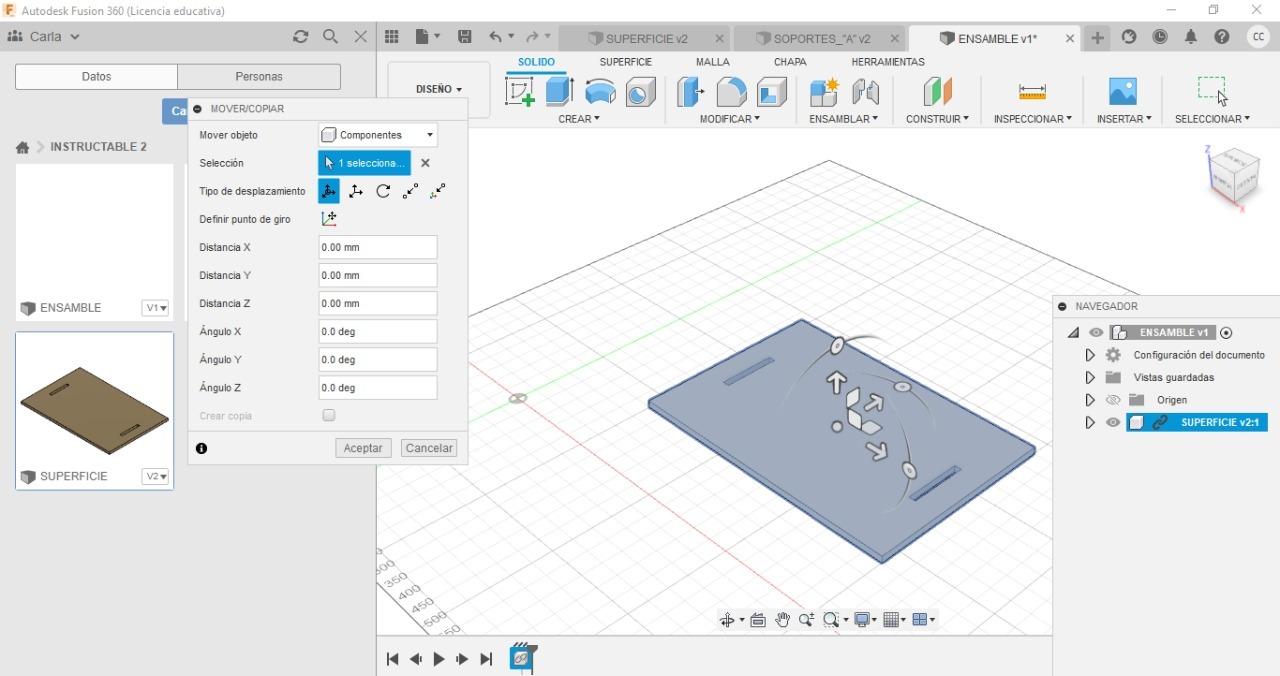Open search in data panel
The width and height of the screenshot is (1280, 676).
click(x=330, y=36)
